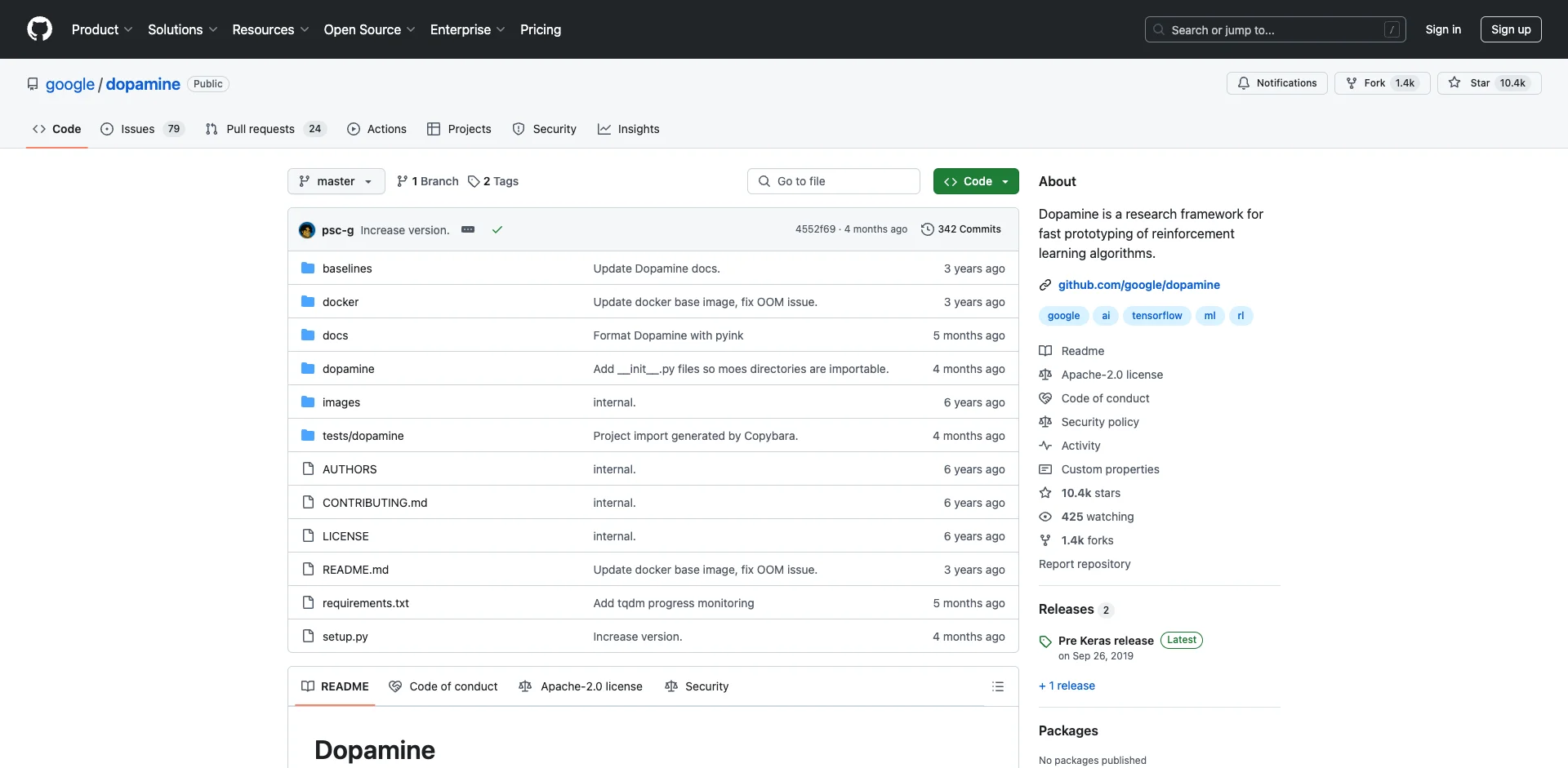Viewport: 1568px width, 768px height.
Task: Switch to the Projects tab
Action: 459,129
